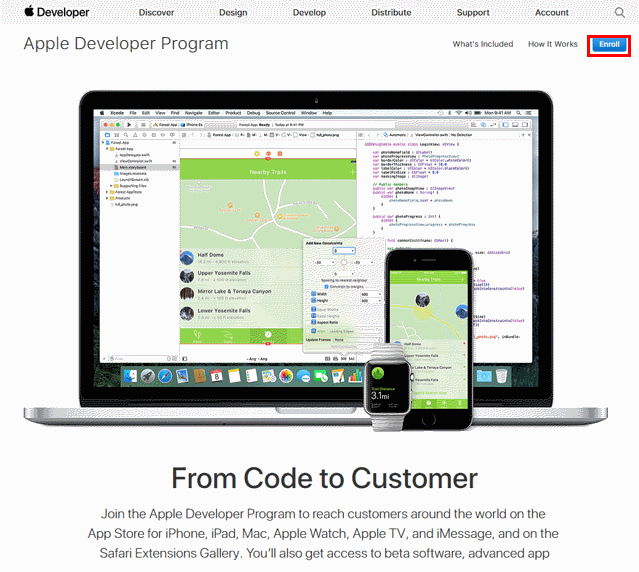Jump to What's Included
639x572 pixels.
point(483,44)
